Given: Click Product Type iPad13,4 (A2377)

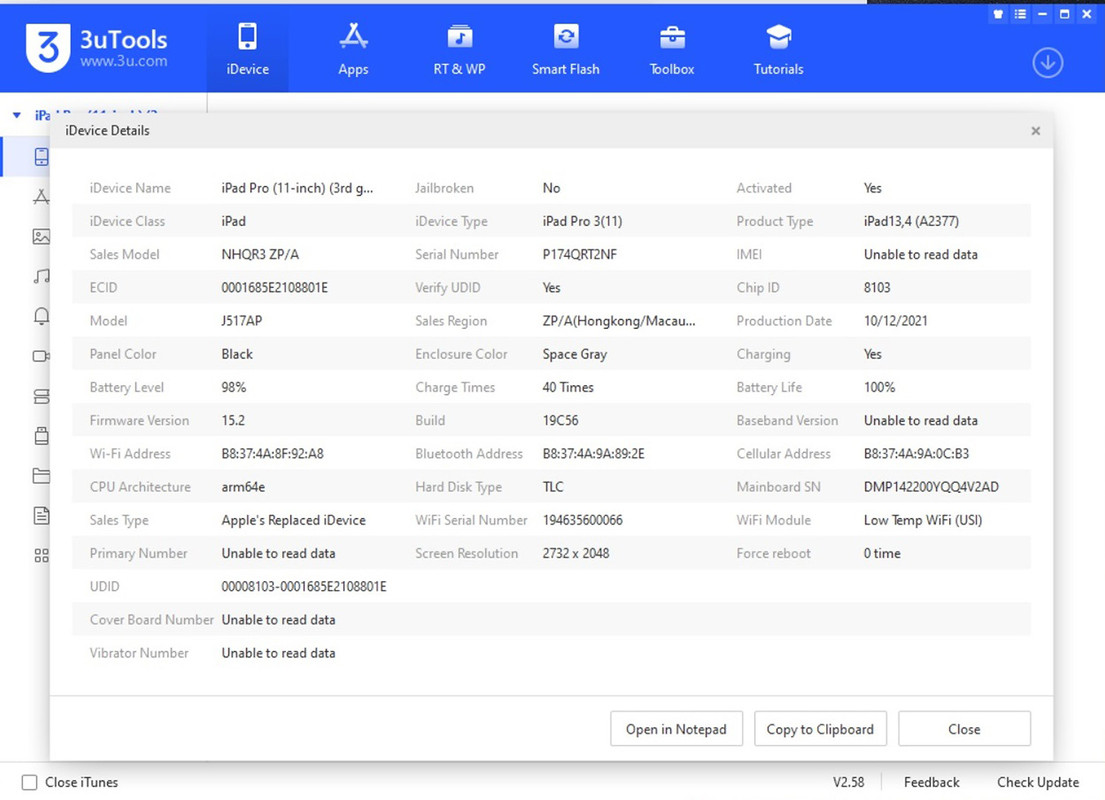Looking at the screenshot, I should pos(911,221).
